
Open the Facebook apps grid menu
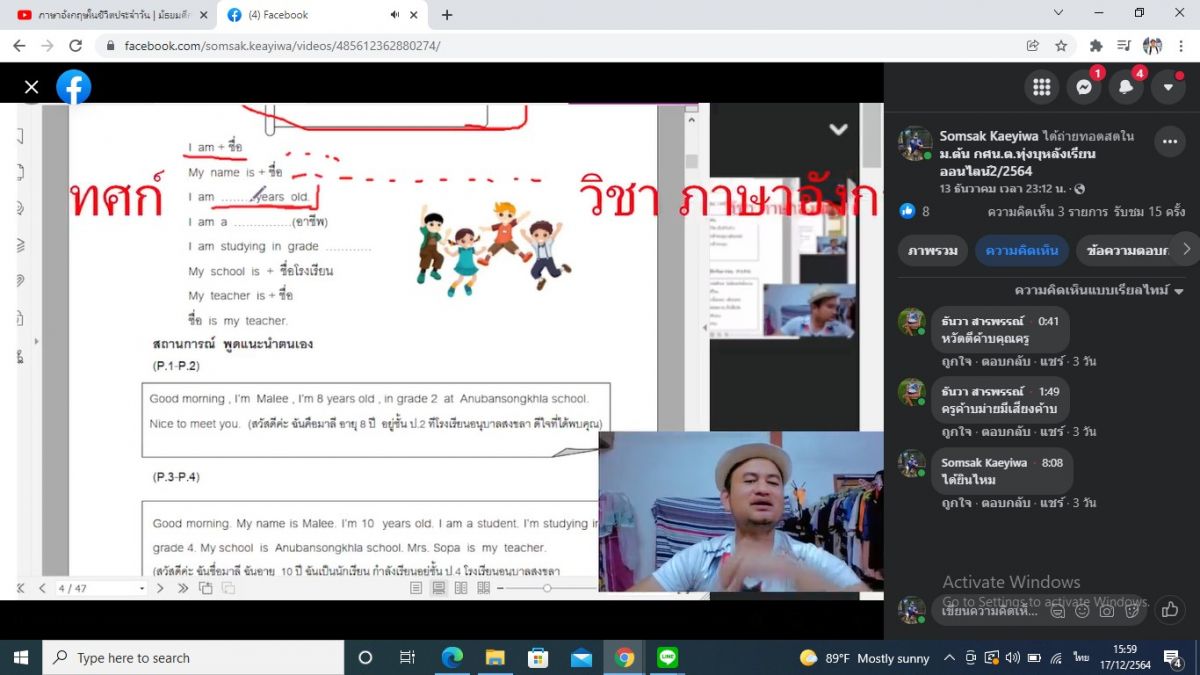1041,88
